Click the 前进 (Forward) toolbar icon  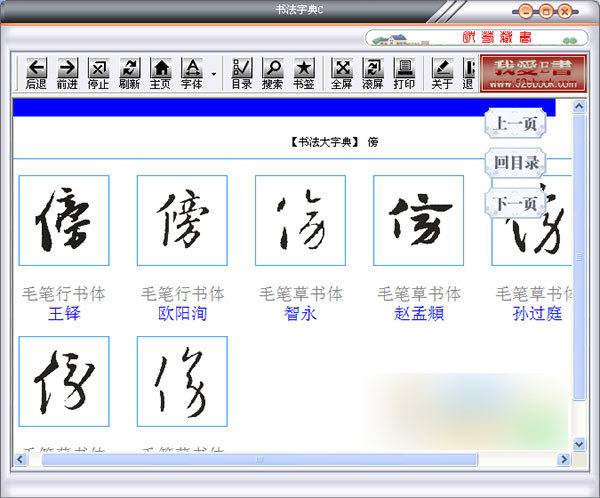click(x=67, y=74)
